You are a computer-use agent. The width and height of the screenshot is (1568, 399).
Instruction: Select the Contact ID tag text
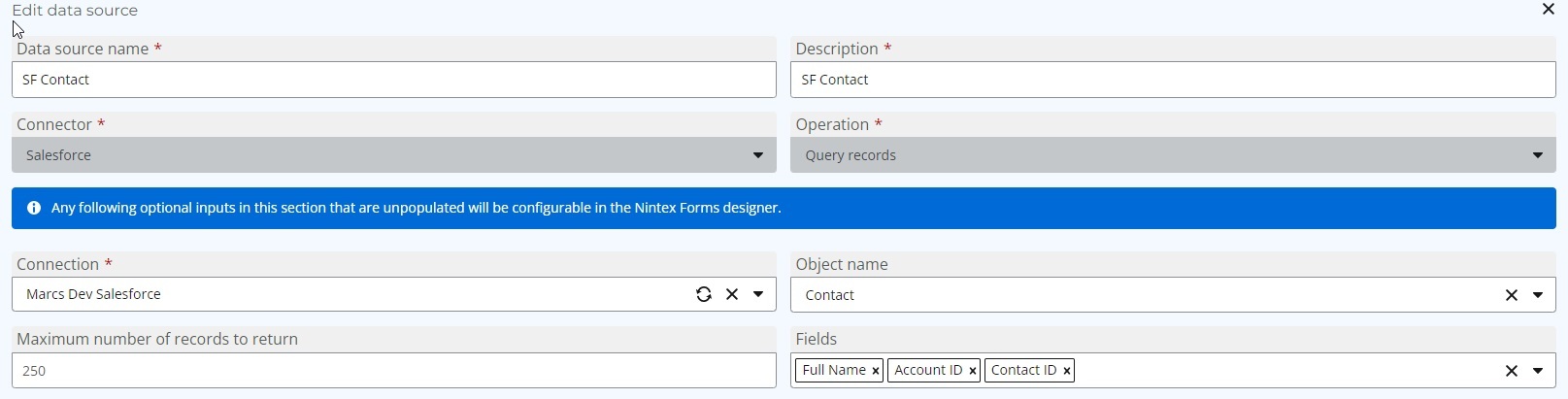[x=1023, y=370]
